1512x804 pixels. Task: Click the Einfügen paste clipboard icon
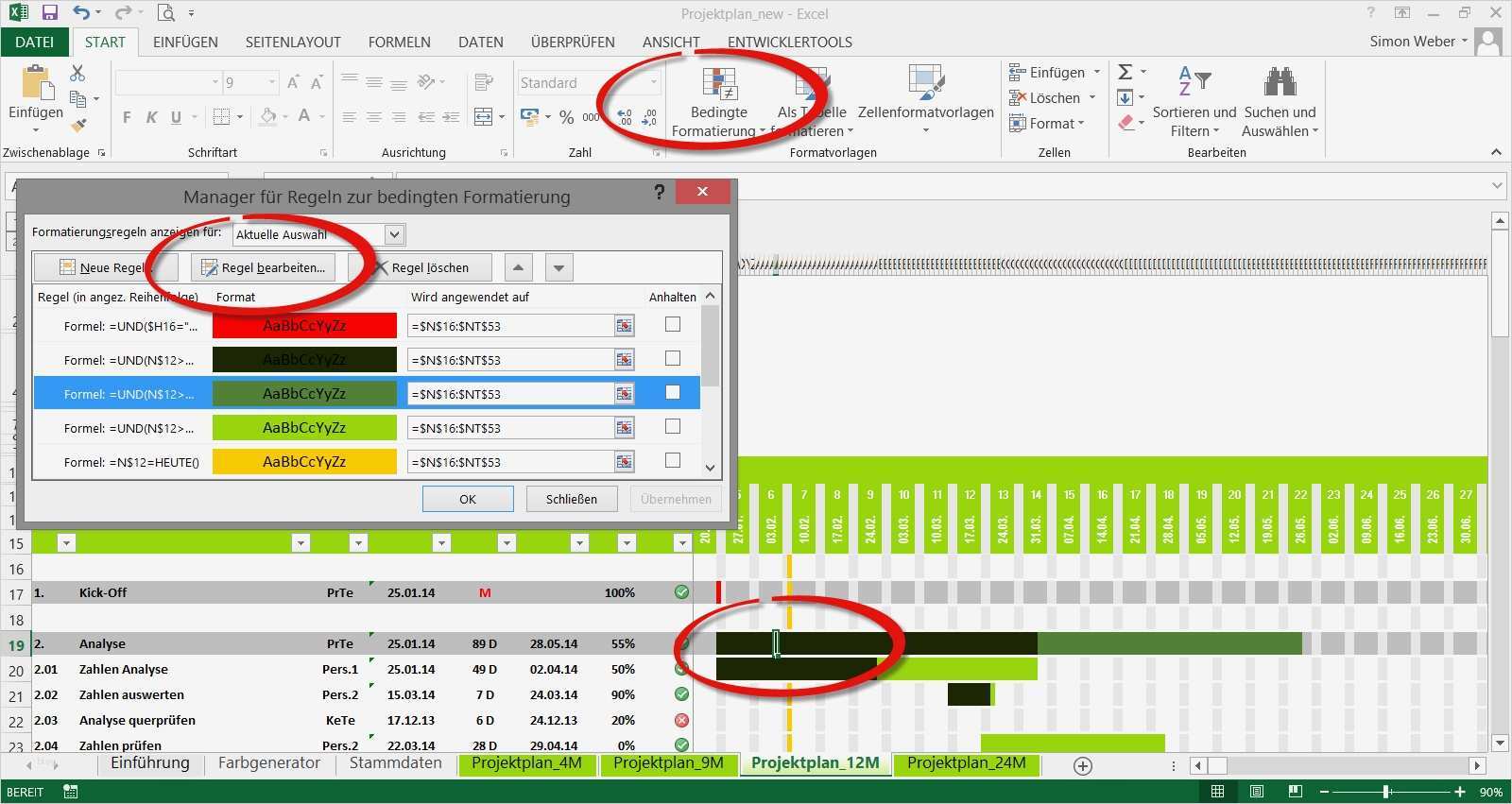[37, 83]
